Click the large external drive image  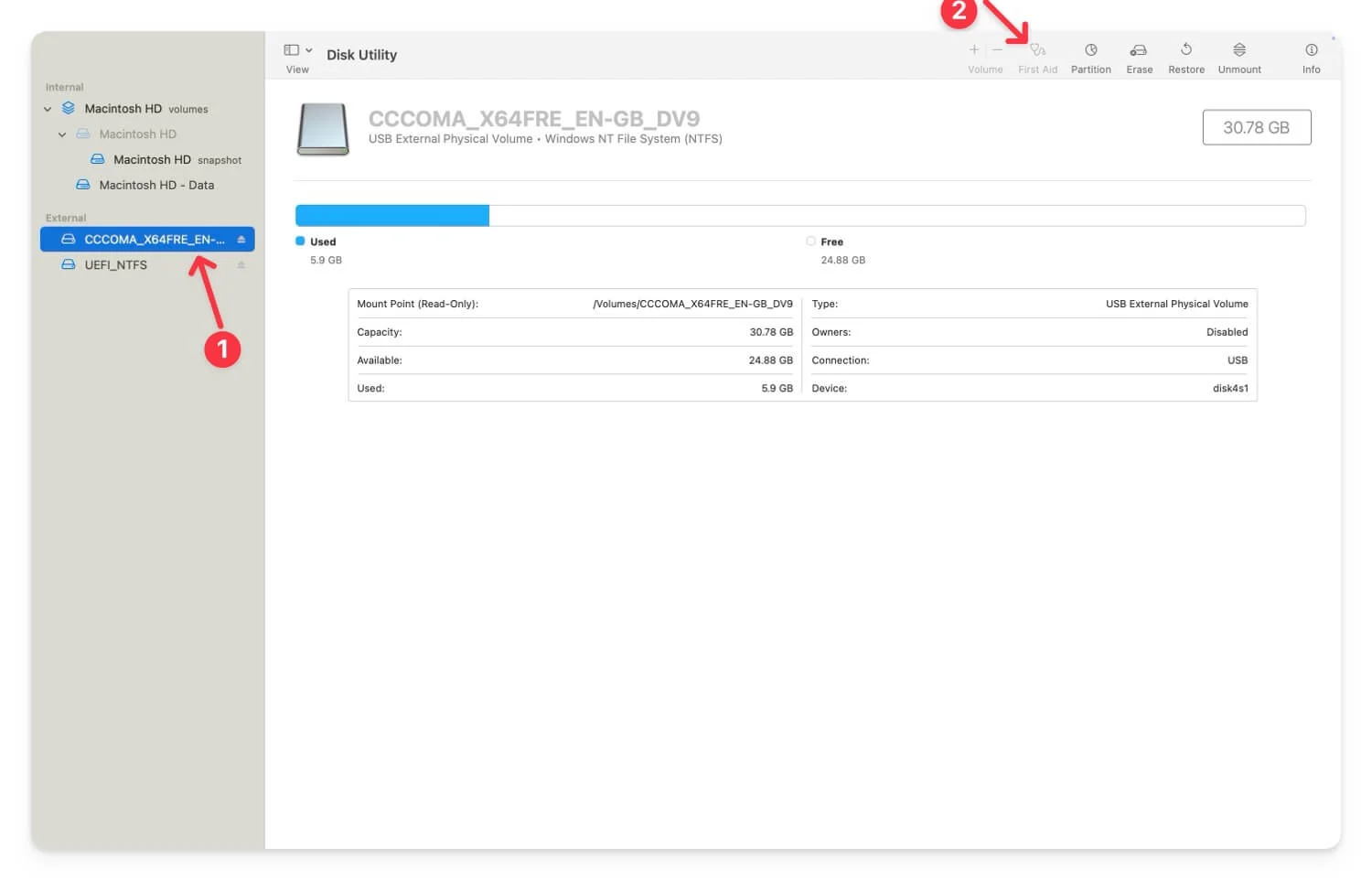click(323, 129)
